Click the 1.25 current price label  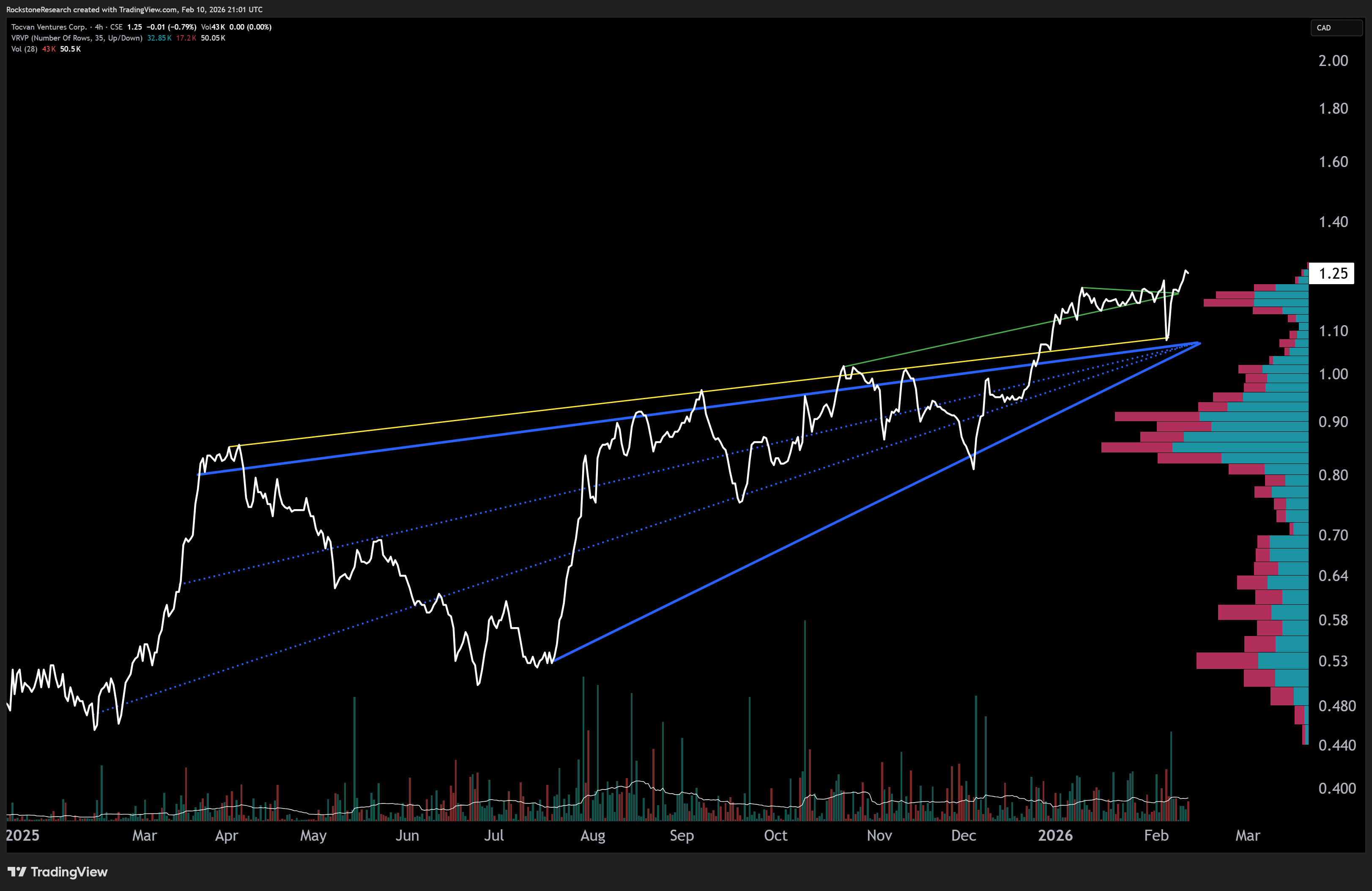(1333, 273)
